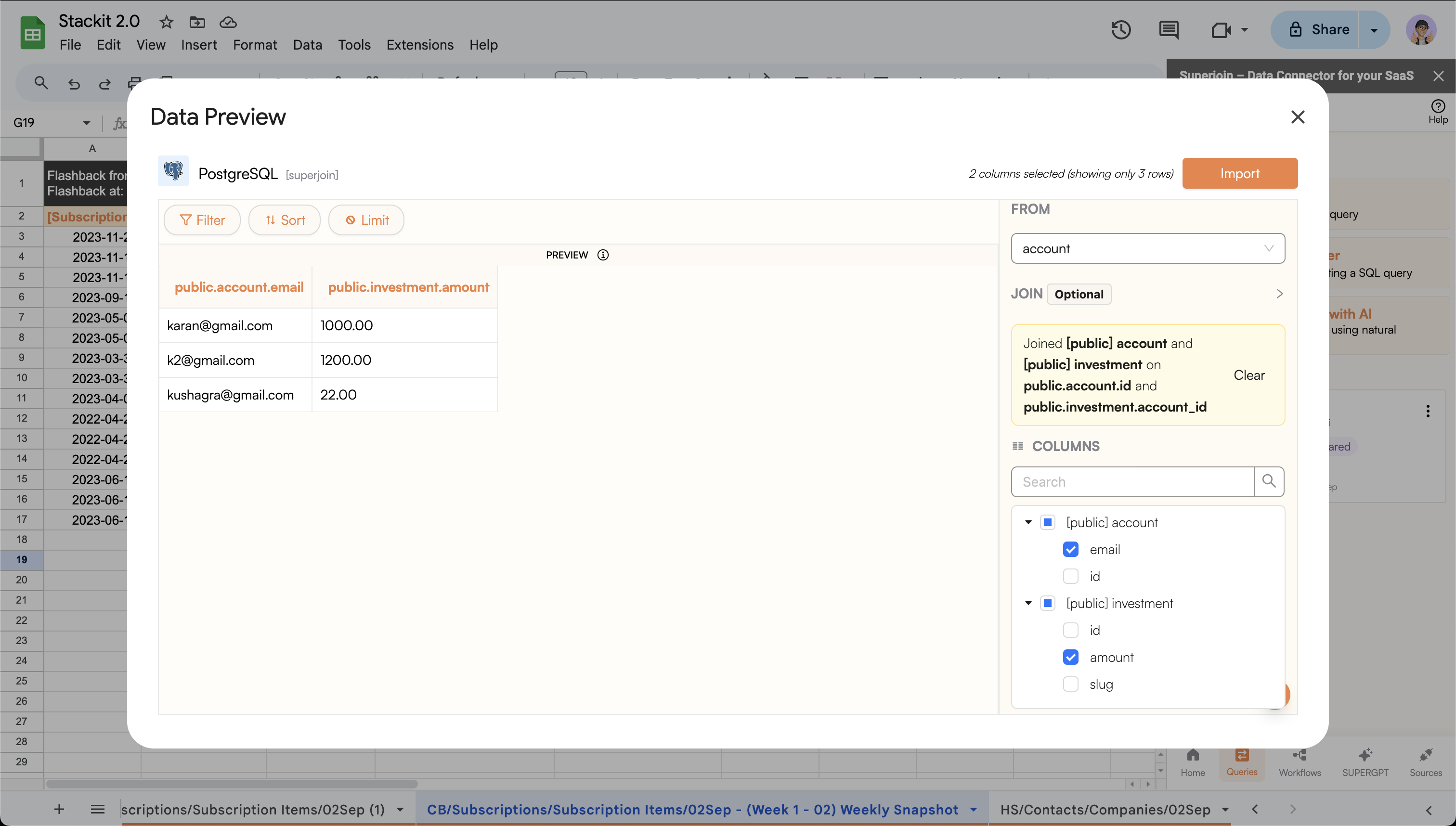Image resolution: width=1456 pixels, height=826 pixels.
Task: Collapse the [public] investment tree
Action: tap(1028, 603)
